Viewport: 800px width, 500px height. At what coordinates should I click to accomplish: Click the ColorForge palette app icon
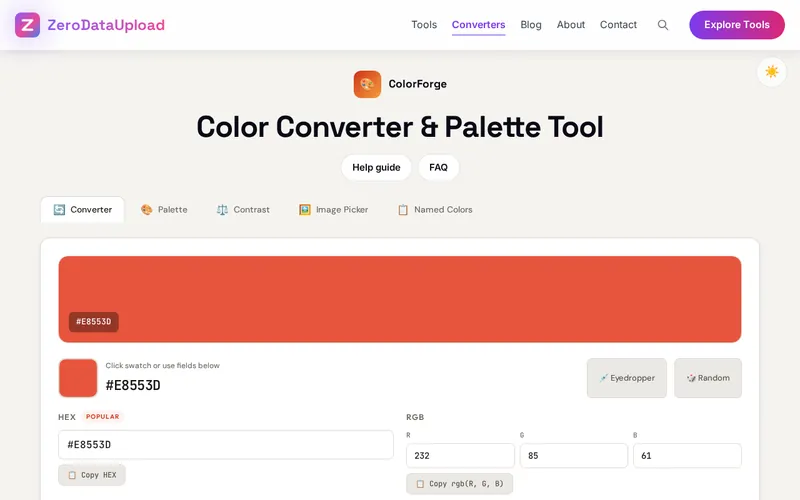pyautogui.click(x=367, y=84)
